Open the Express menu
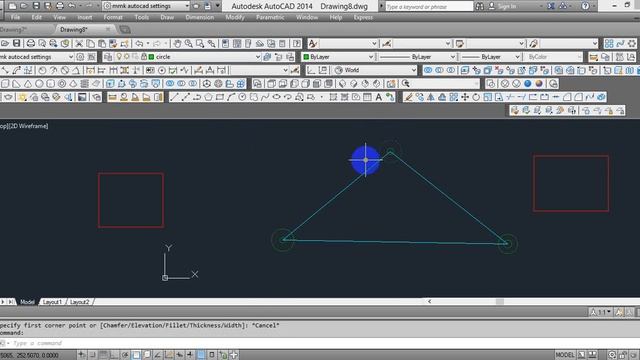This screenshot has width=640, height=360. pos(363,18)
